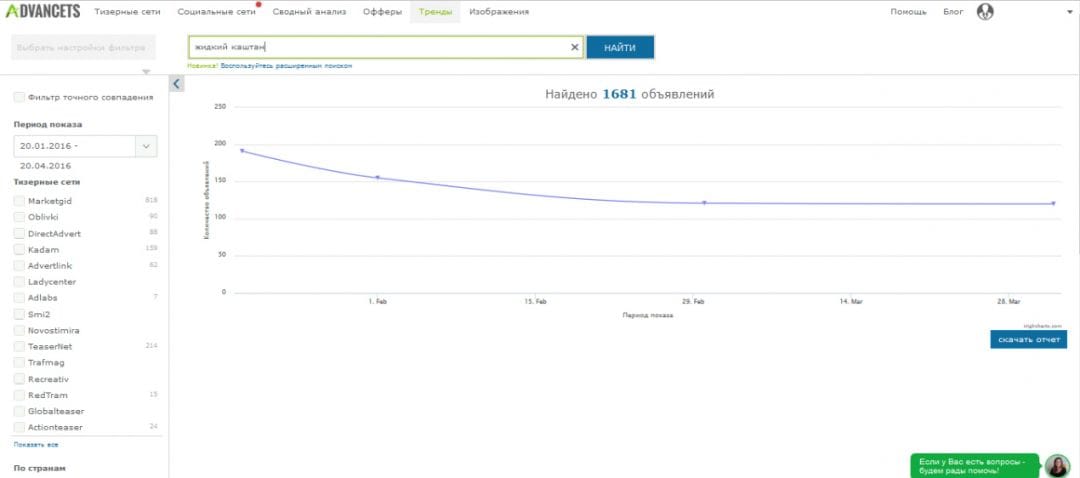Click the Скачать отчет button
This screenshot has width=1080, height=478.
coord(1028,340)
